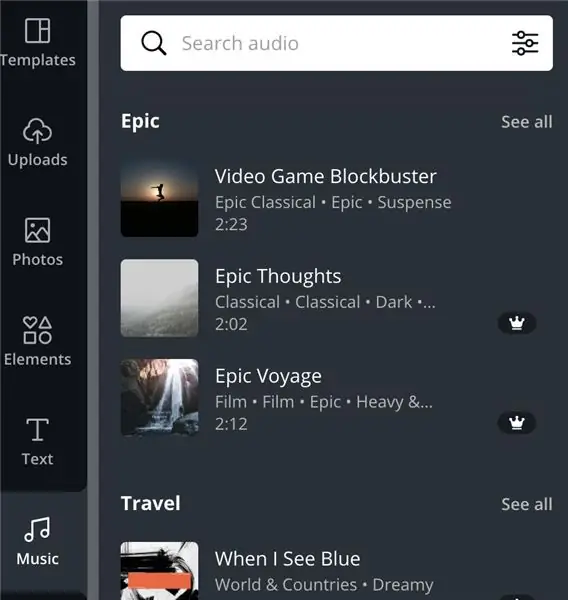Viewport: 568px width, 600px height.
Task: Click See all for Travel section
Action: coord(527,504)
